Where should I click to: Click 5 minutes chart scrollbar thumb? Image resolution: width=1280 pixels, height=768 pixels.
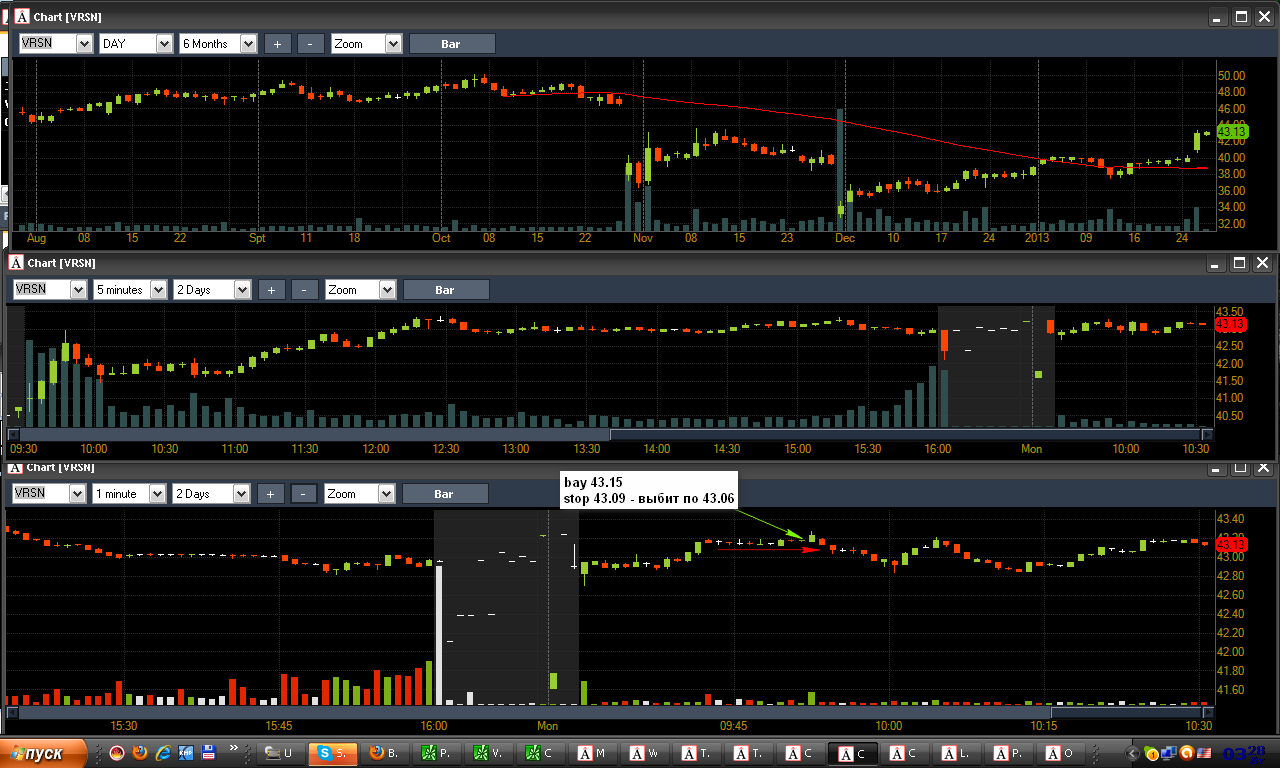(905, 435)
